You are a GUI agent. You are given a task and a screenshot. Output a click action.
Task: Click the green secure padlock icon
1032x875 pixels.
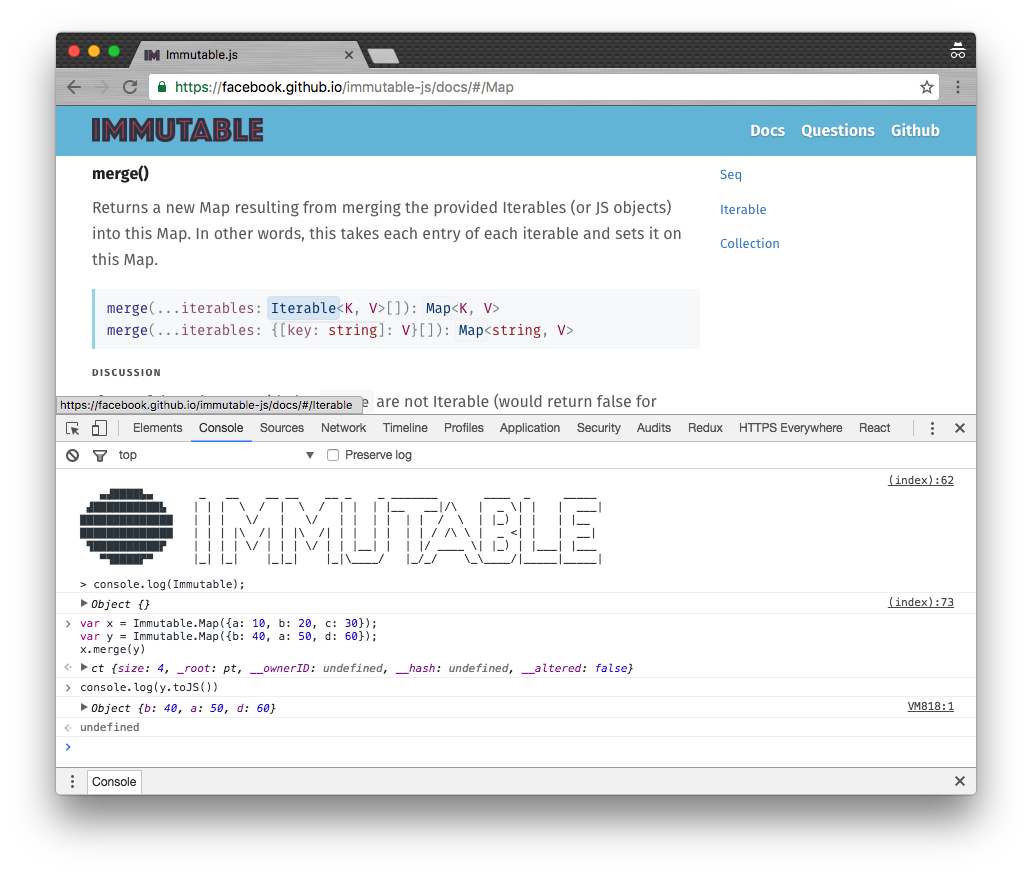[x=162, y=87]
